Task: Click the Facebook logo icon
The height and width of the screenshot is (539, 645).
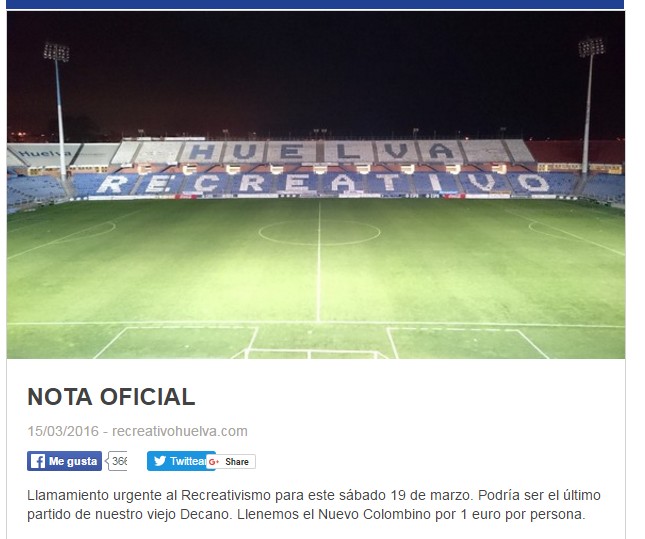Action: pos(37,461)
